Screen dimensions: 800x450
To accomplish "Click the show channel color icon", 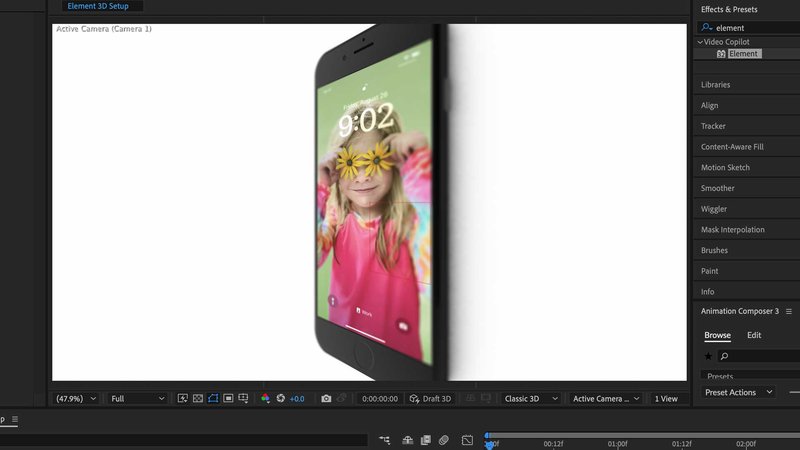I will tap(265, 398).
